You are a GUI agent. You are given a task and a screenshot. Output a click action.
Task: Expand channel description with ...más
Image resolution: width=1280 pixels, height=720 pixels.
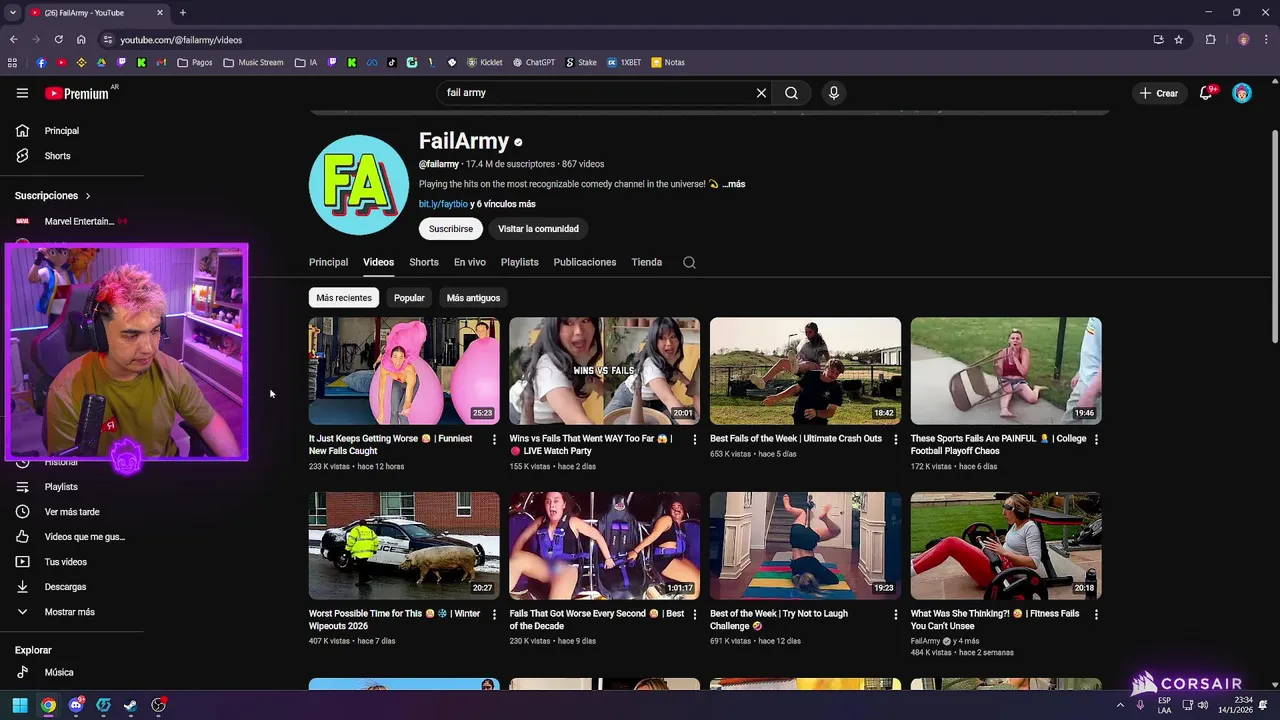pos(734,184)
